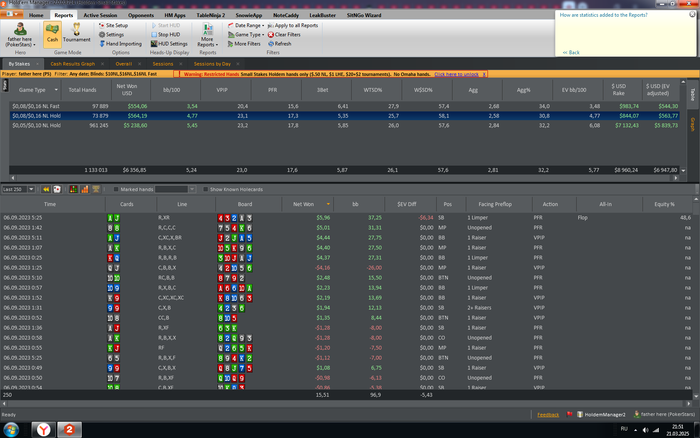Click the hands list horizontal scrollbar right arrow
700x438 pixels.
click(688, 404)
